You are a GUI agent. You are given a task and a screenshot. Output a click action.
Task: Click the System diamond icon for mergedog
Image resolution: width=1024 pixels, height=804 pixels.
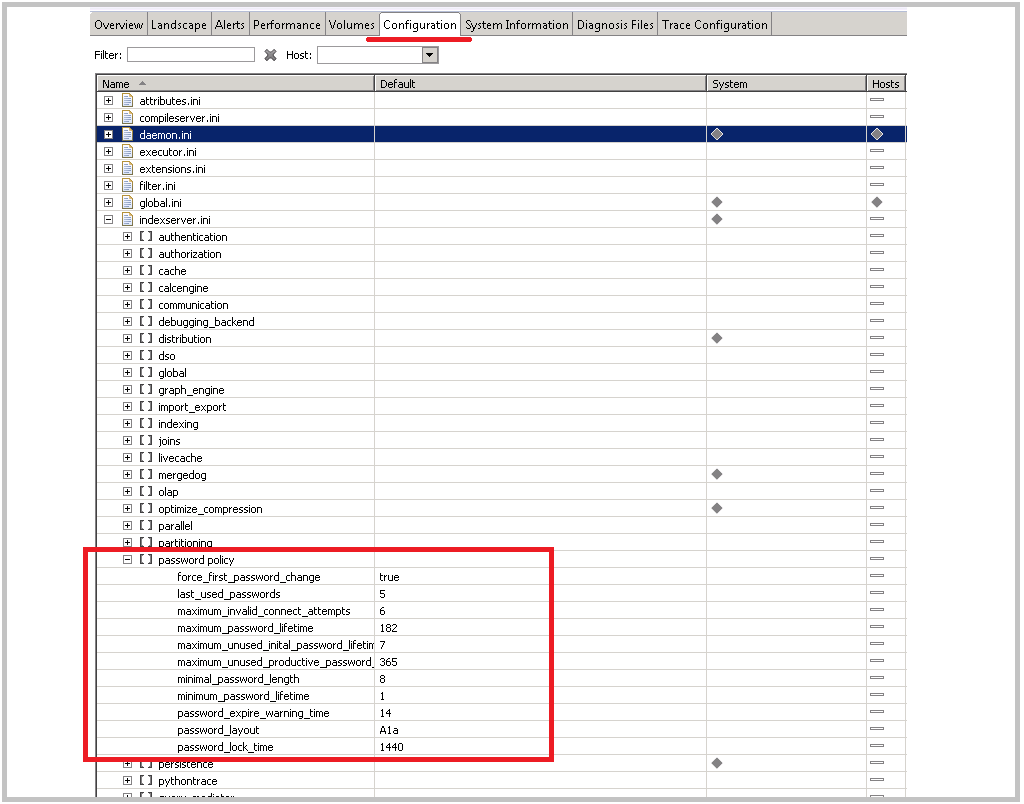pyautogui.click(x=717, y=474)
